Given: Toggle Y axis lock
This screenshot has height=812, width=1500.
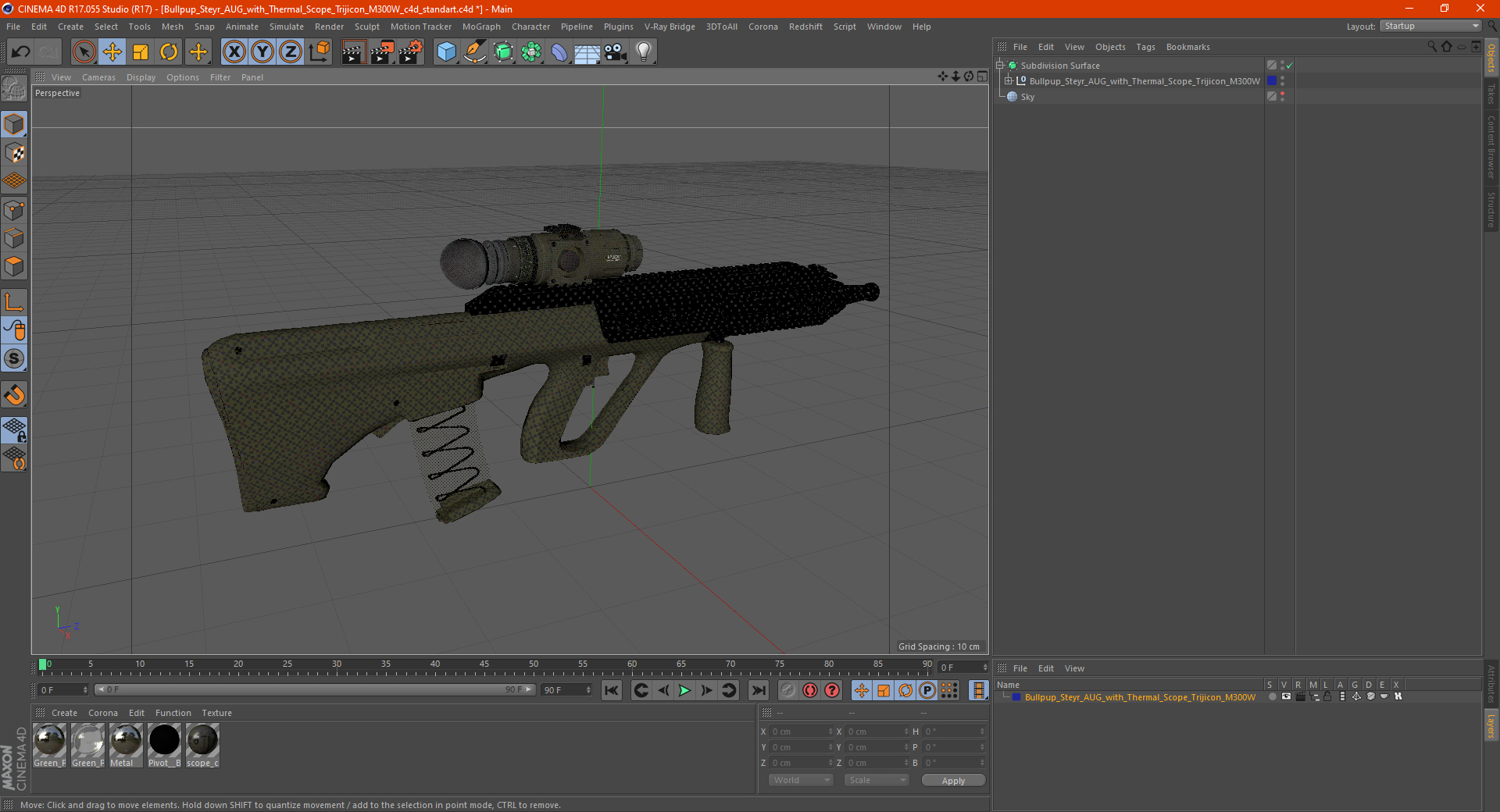Looking at the screenshot, I should [x=262, y=52].
